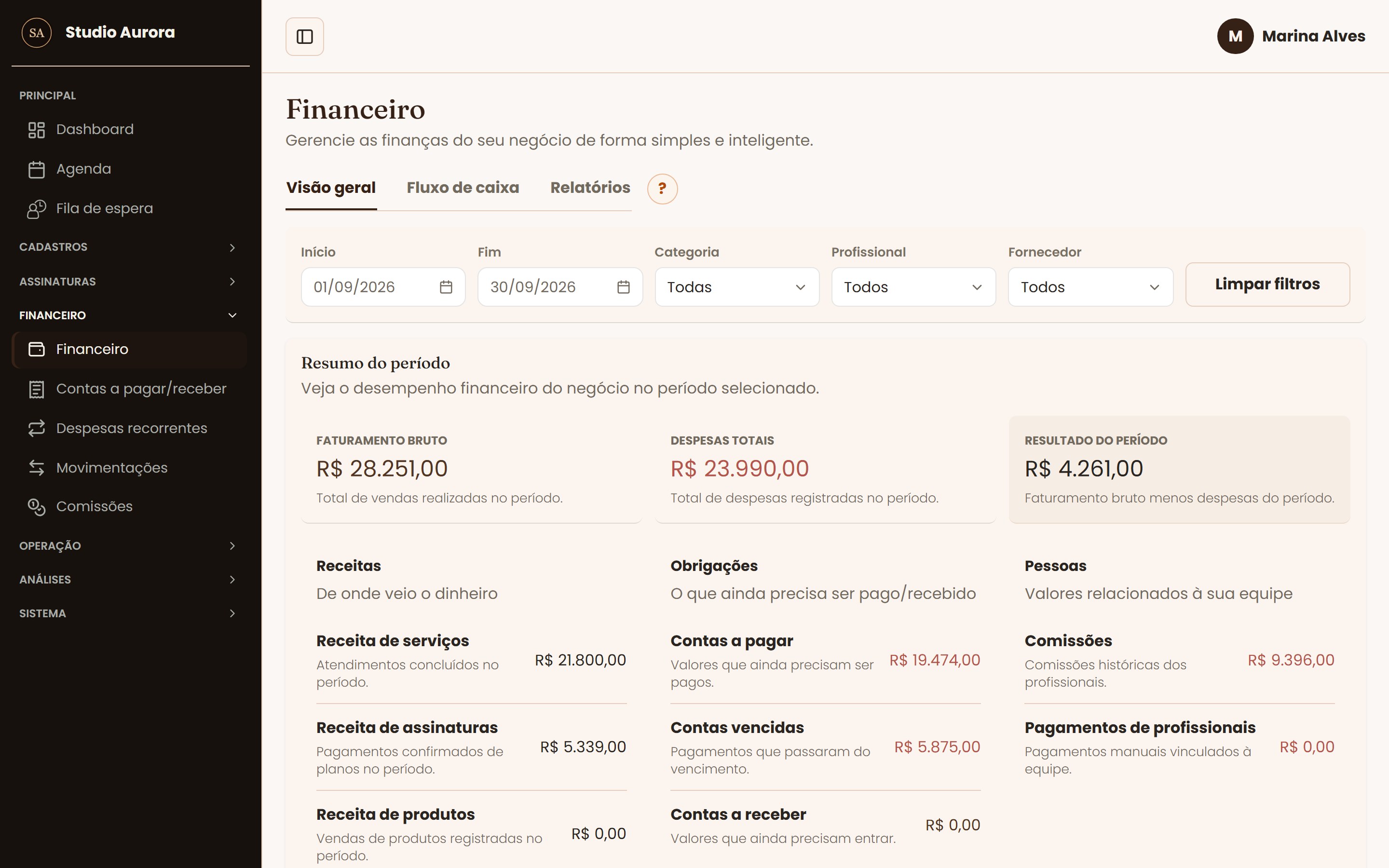The height and width of the screenshot is (868, 1389).
Task: Go to Fila de espera
Action: tap(129, 209)
